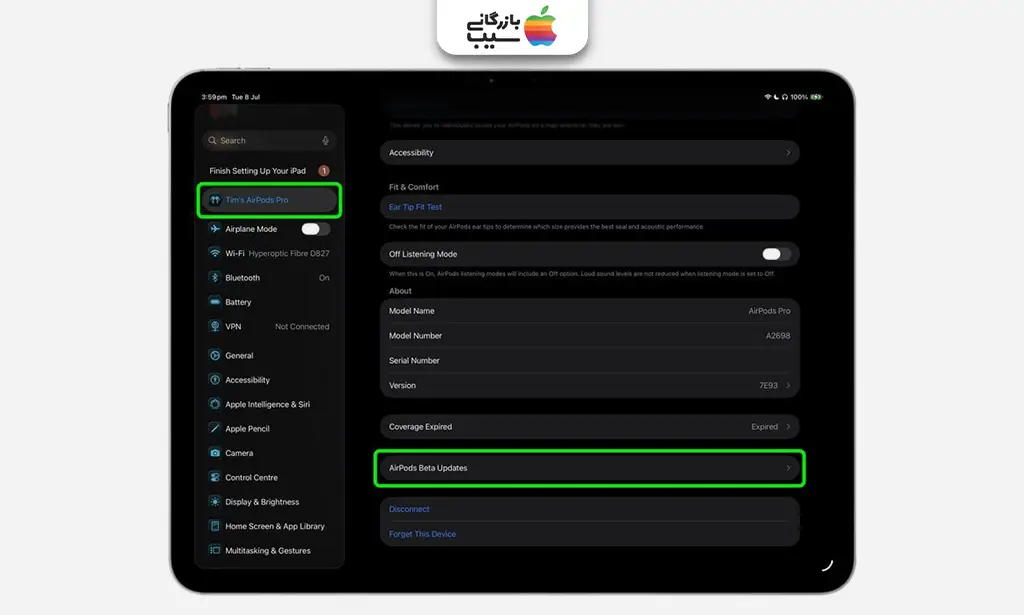Open Wi-Fi settings in sidebar
1024x615 pixels.
click(x=269, y=253)
